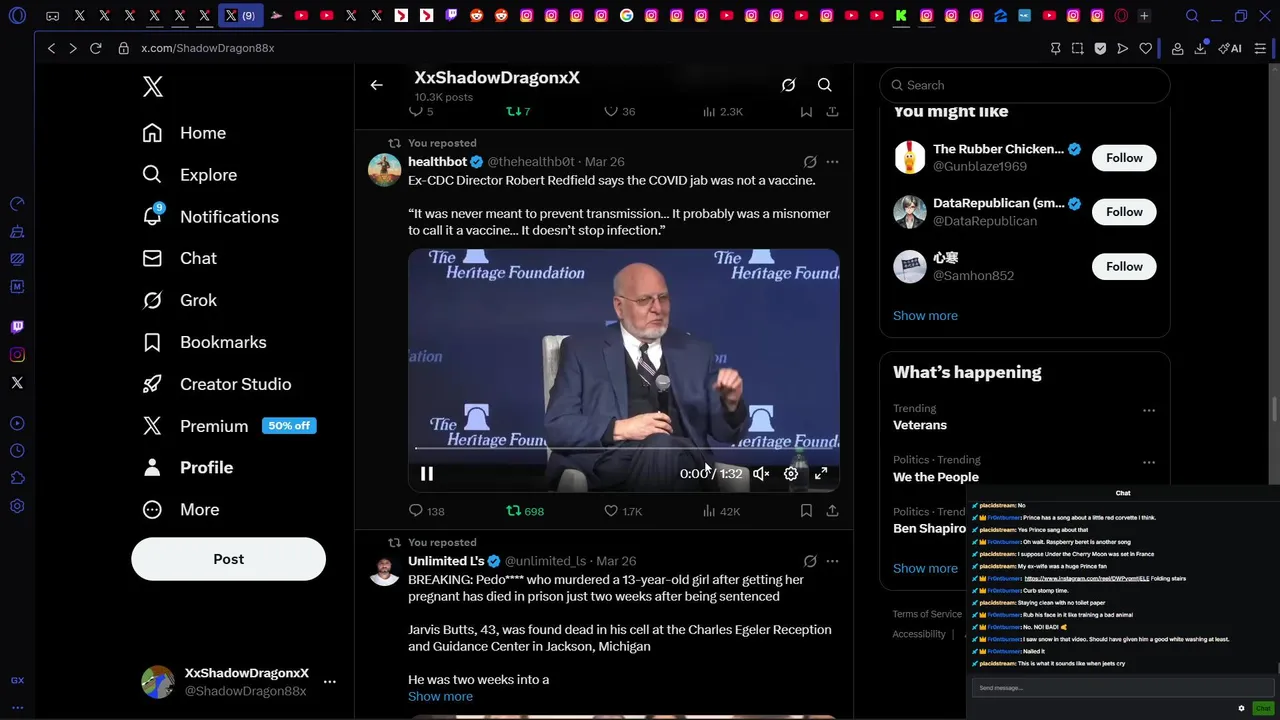Unmute the video sound icon

[x=761, y=474]
